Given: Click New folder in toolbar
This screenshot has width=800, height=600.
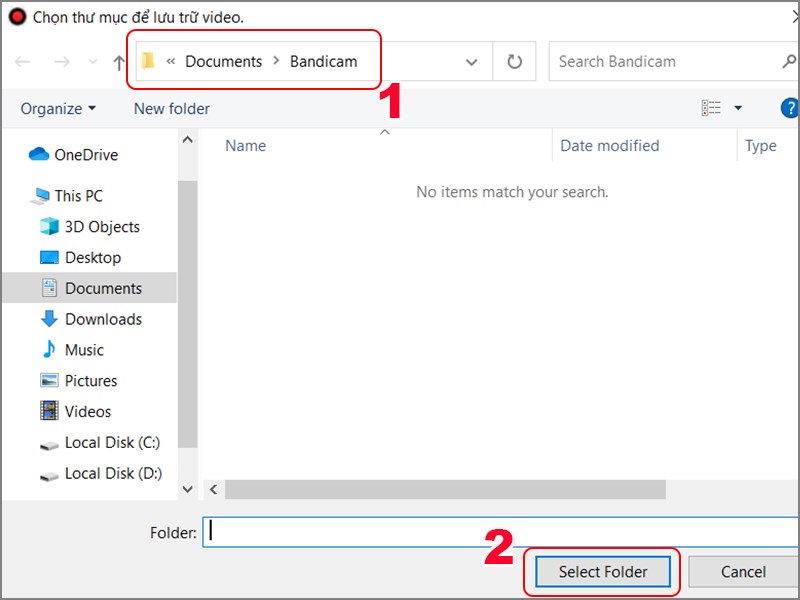Looking at the screenshot, I should click(x=171, y=109).
